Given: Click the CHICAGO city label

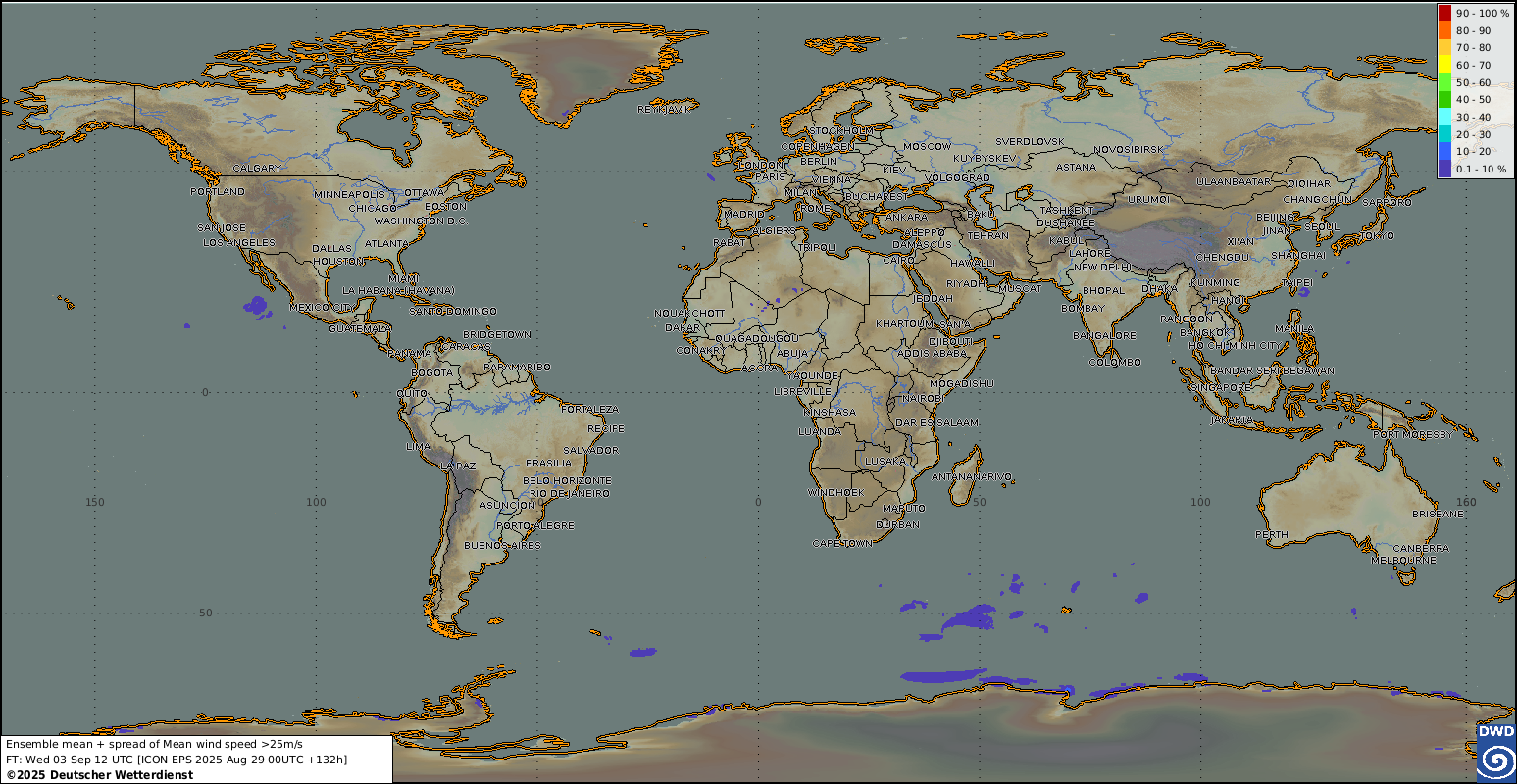Looking at the screenshot, I should 373,208.
